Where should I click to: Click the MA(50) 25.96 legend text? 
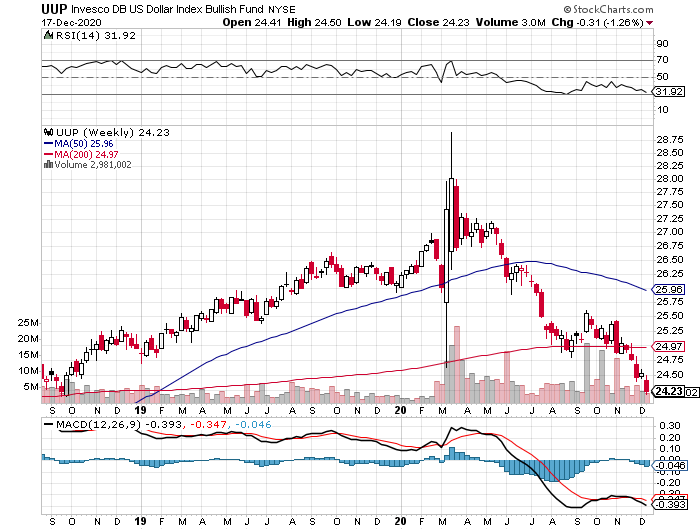[x=84, y=144]
